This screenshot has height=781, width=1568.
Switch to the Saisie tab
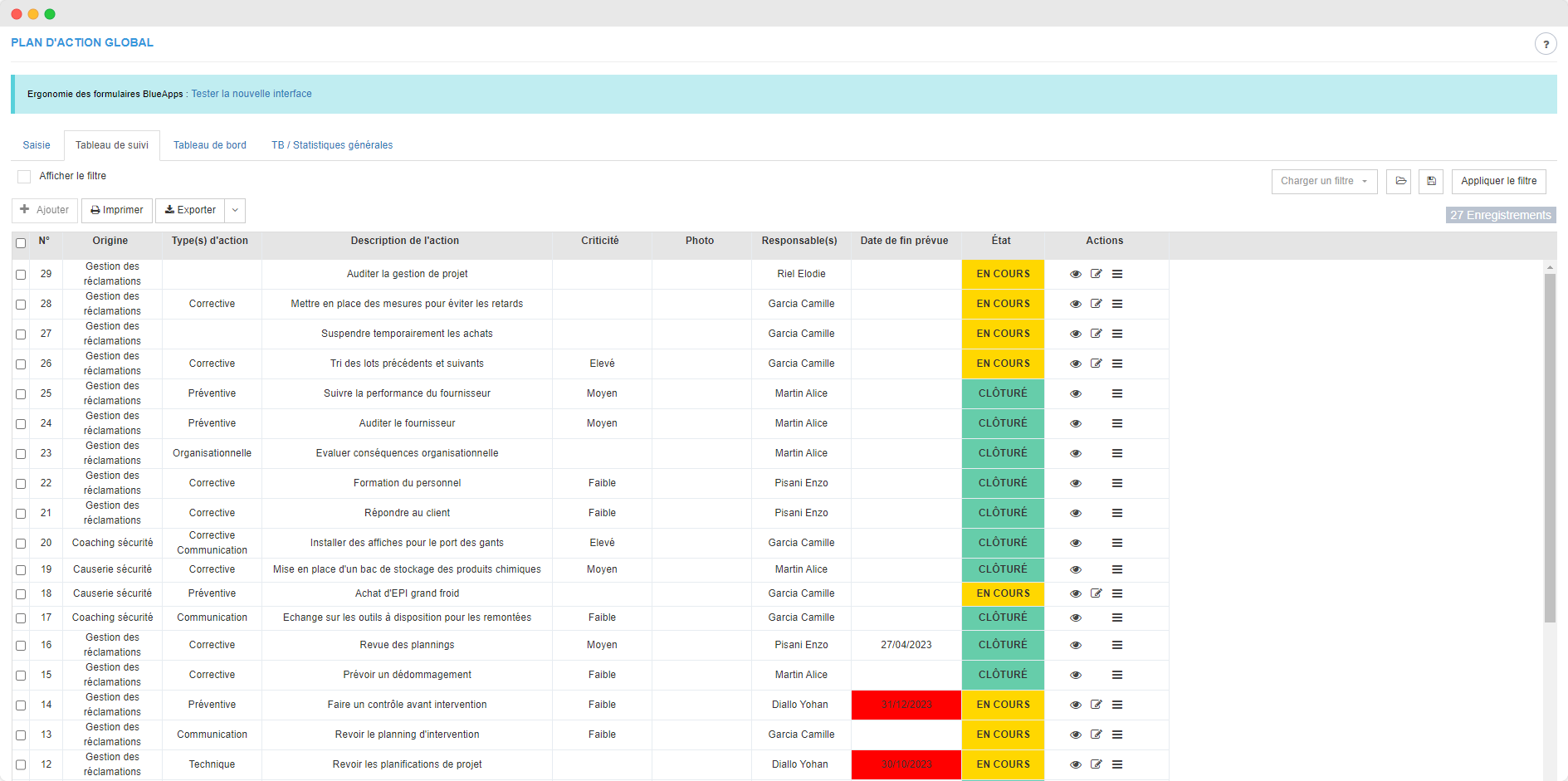(37, 145)
